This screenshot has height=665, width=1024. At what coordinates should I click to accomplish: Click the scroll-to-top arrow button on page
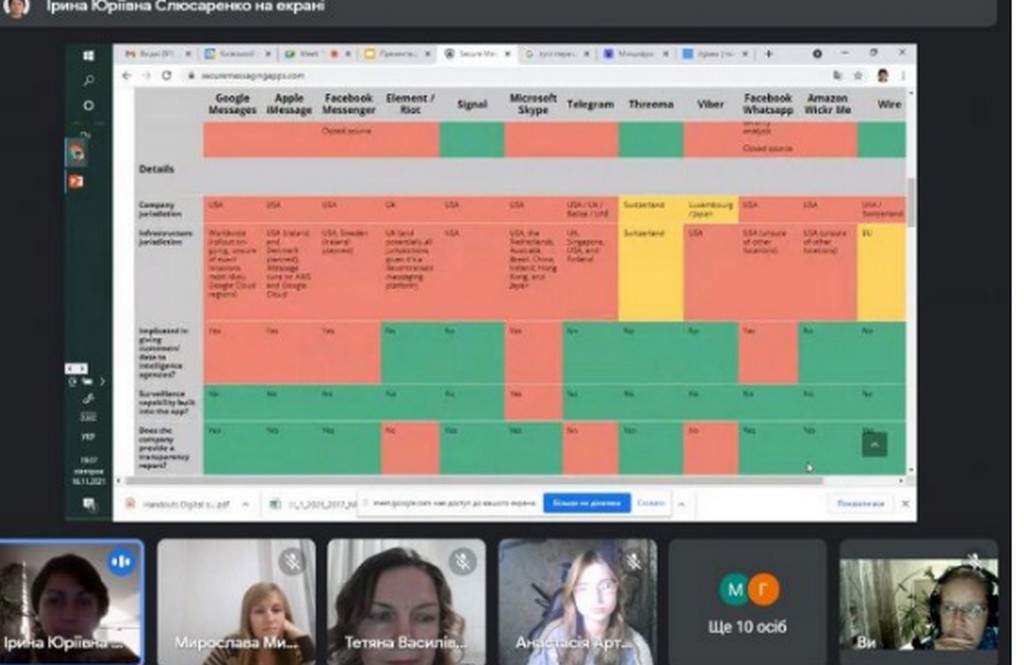pyautogui.click(x=874, y=443)
